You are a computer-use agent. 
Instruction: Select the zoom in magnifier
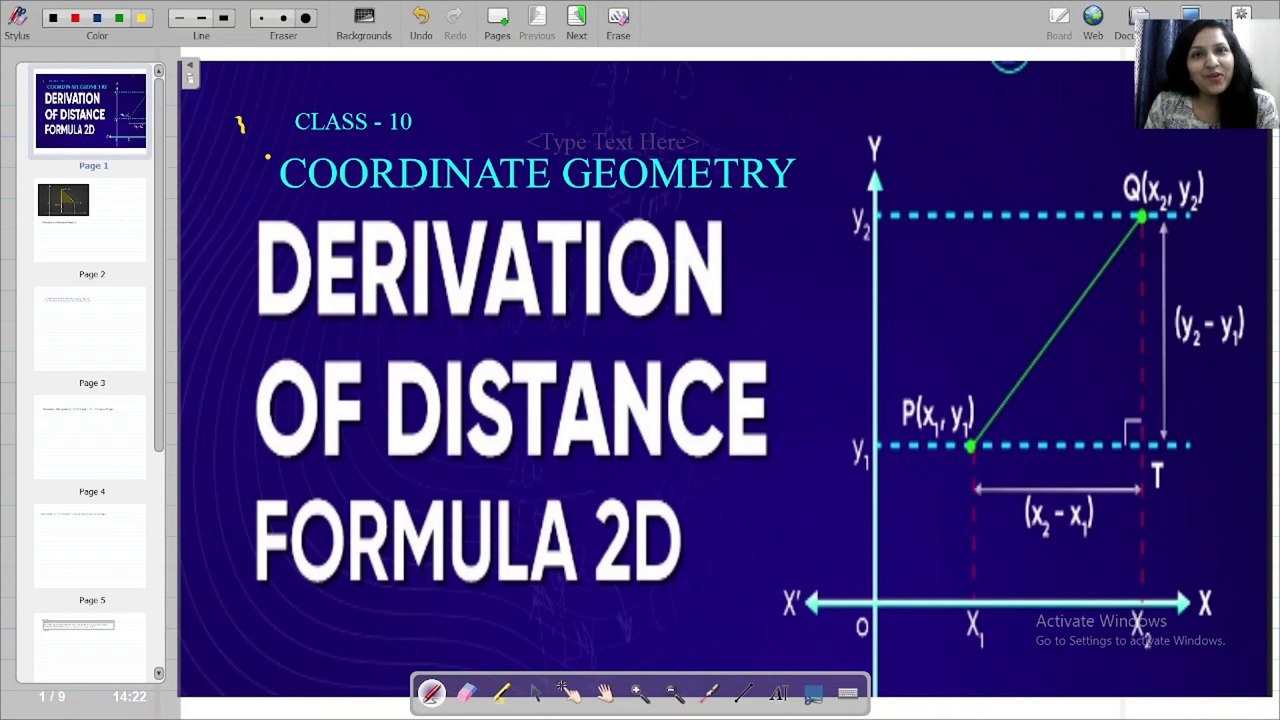pyautogui.click(x=639, y=692)
